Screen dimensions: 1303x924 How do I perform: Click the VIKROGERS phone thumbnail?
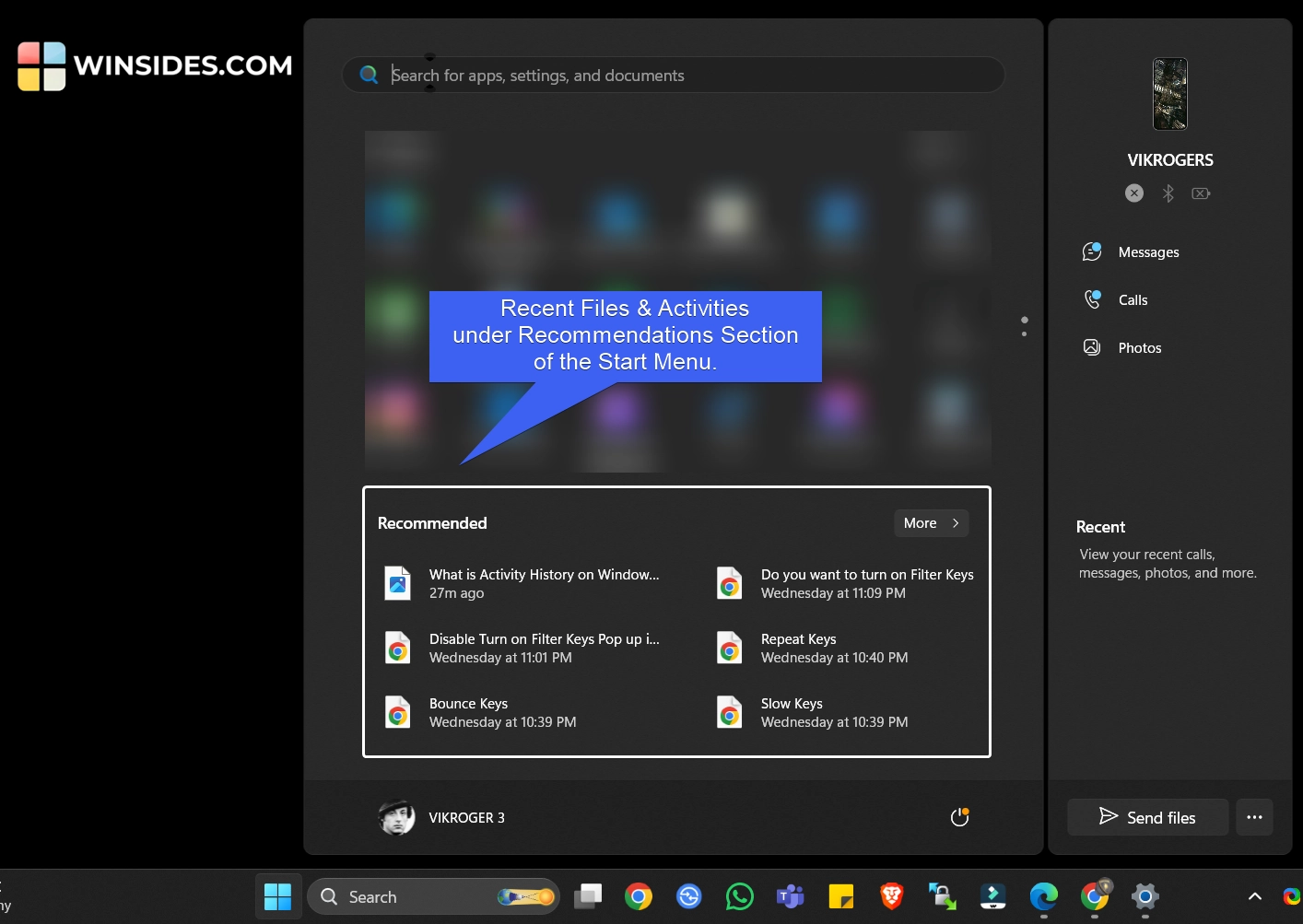(x=1170, y=94)
